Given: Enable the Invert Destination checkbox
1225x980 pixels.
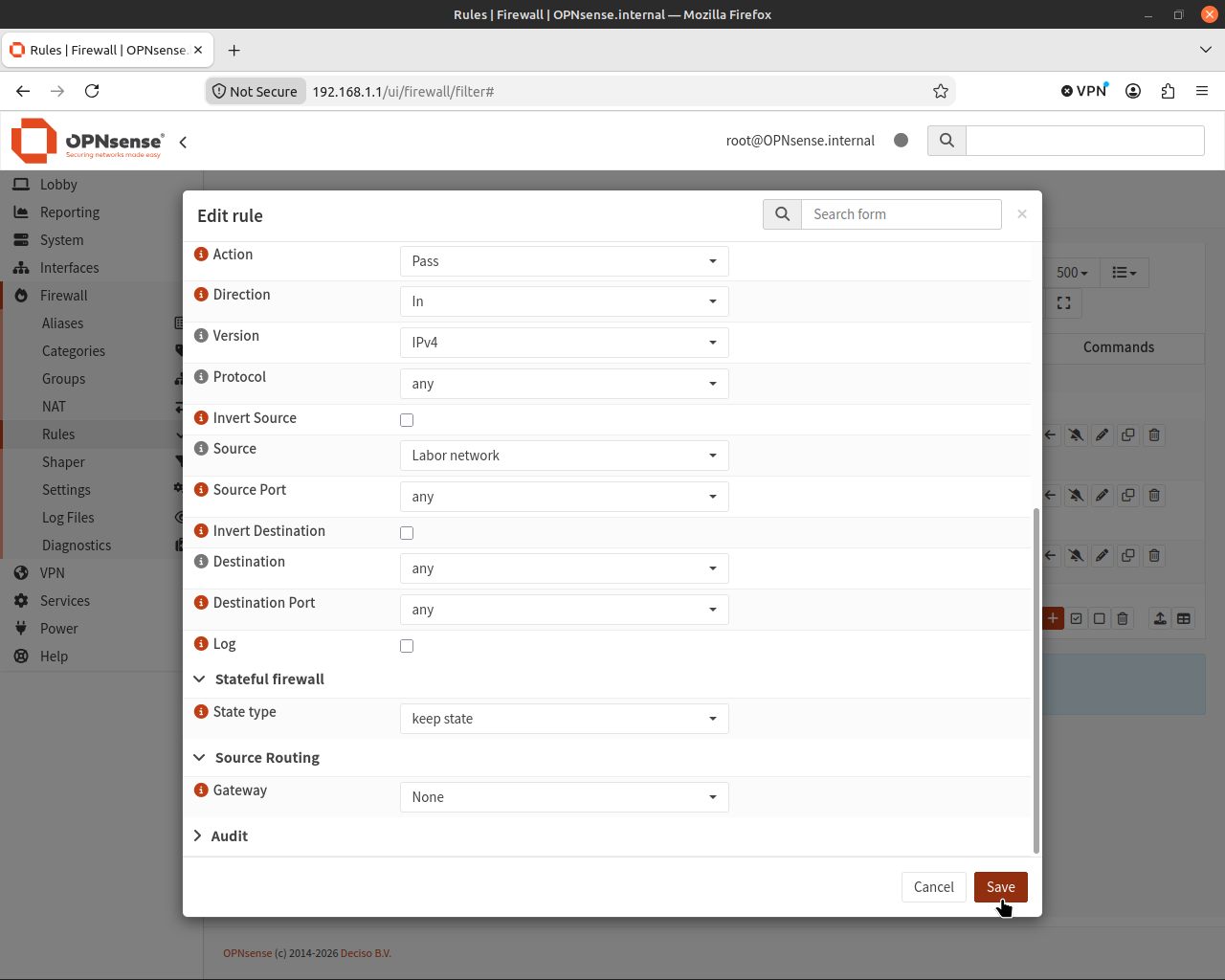Looking at the screenshot, I should click(407, 533).
